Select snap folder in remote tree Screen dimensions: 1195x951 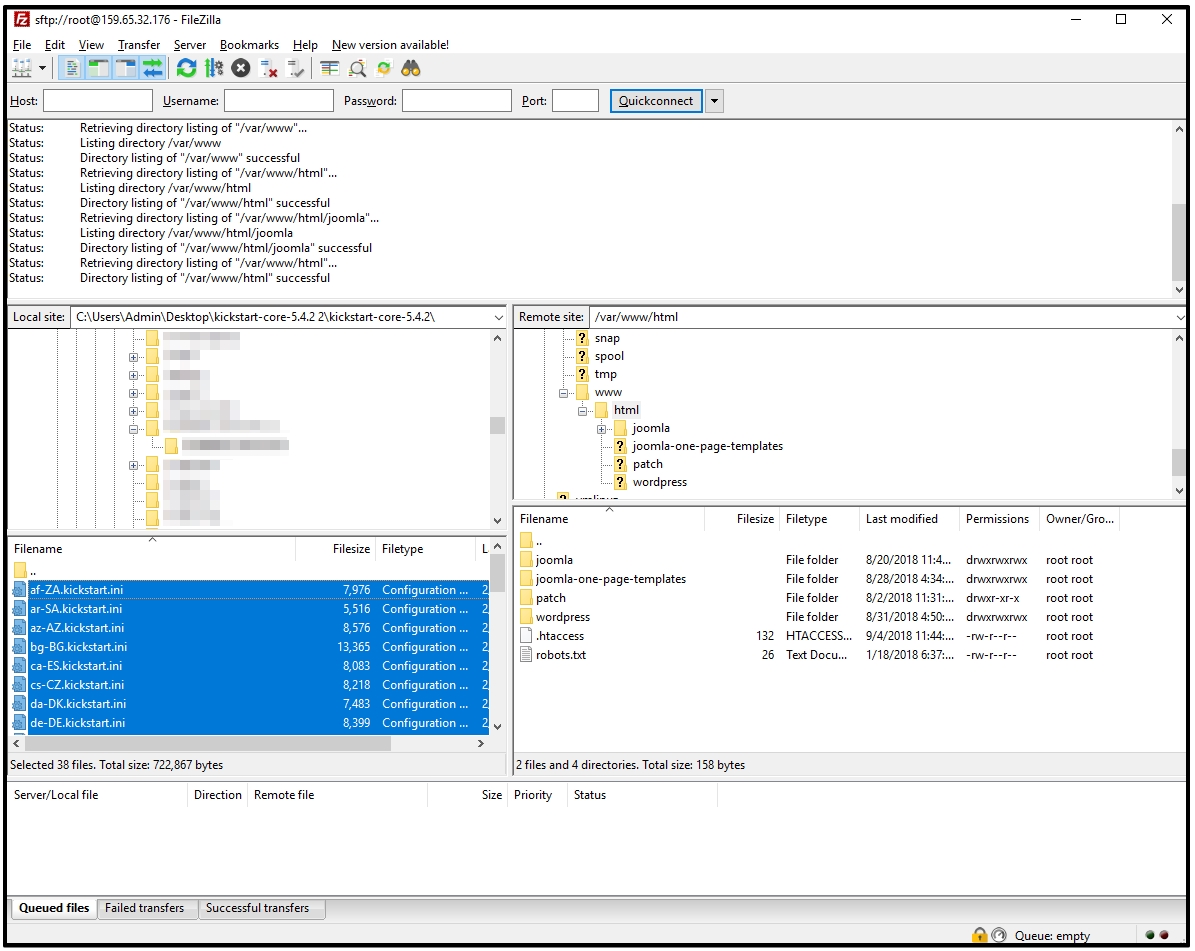pyautogui.click(x=607, y=338)
